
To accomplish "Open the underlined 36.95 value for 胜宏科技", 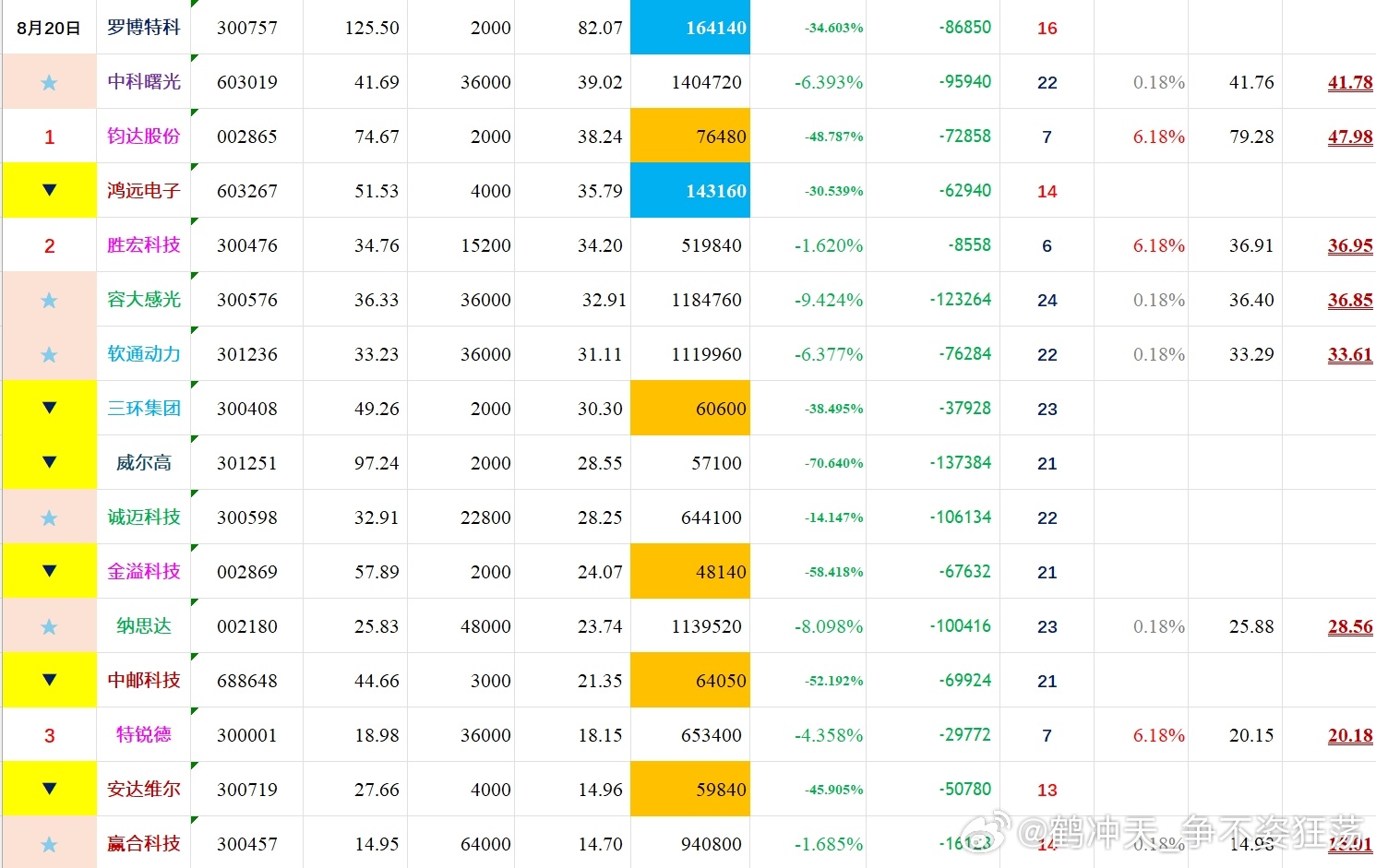I will tap(1350, 246).
